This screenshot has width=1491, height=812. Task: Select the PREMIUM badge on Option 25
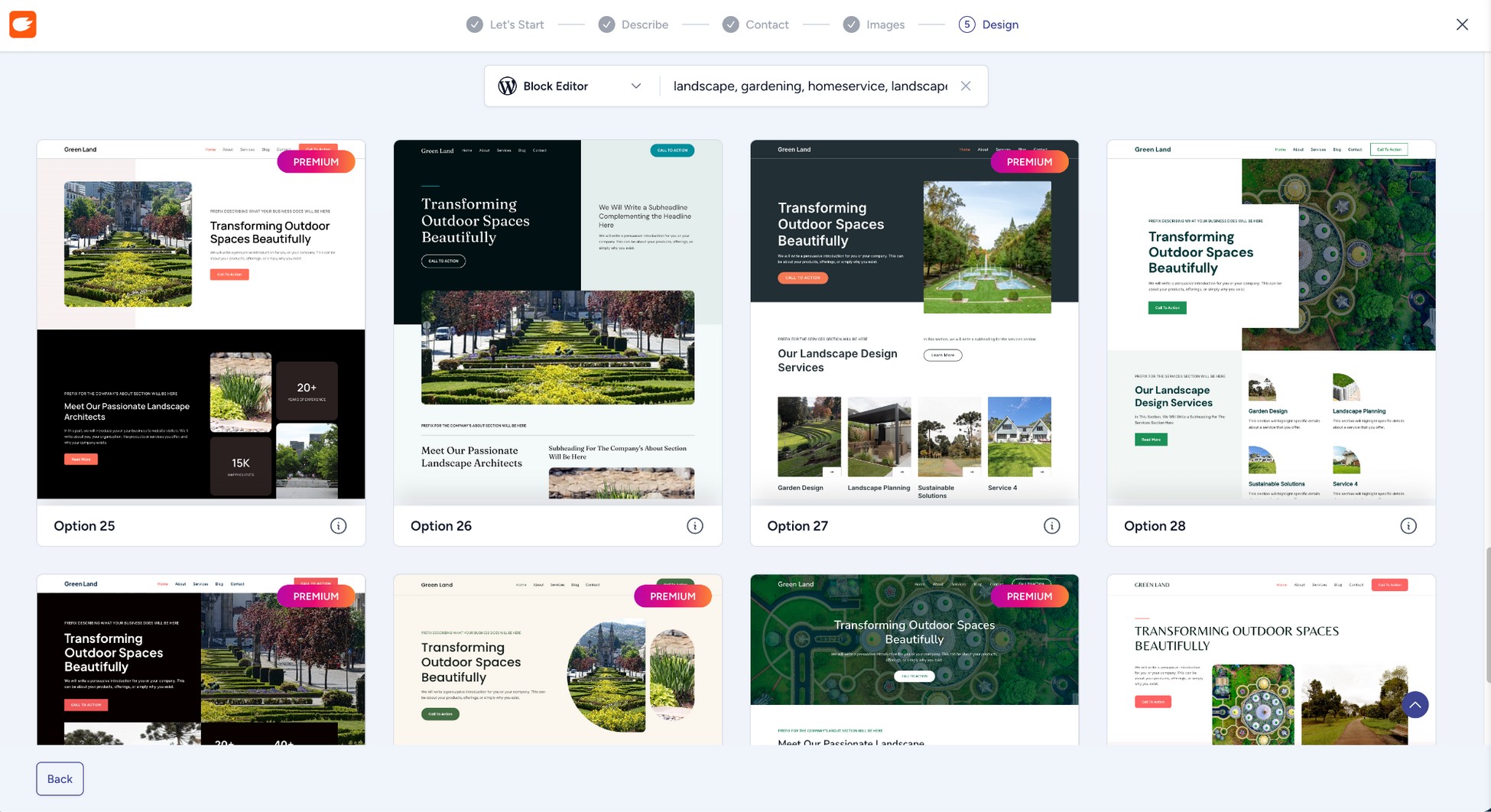[316, 161]
